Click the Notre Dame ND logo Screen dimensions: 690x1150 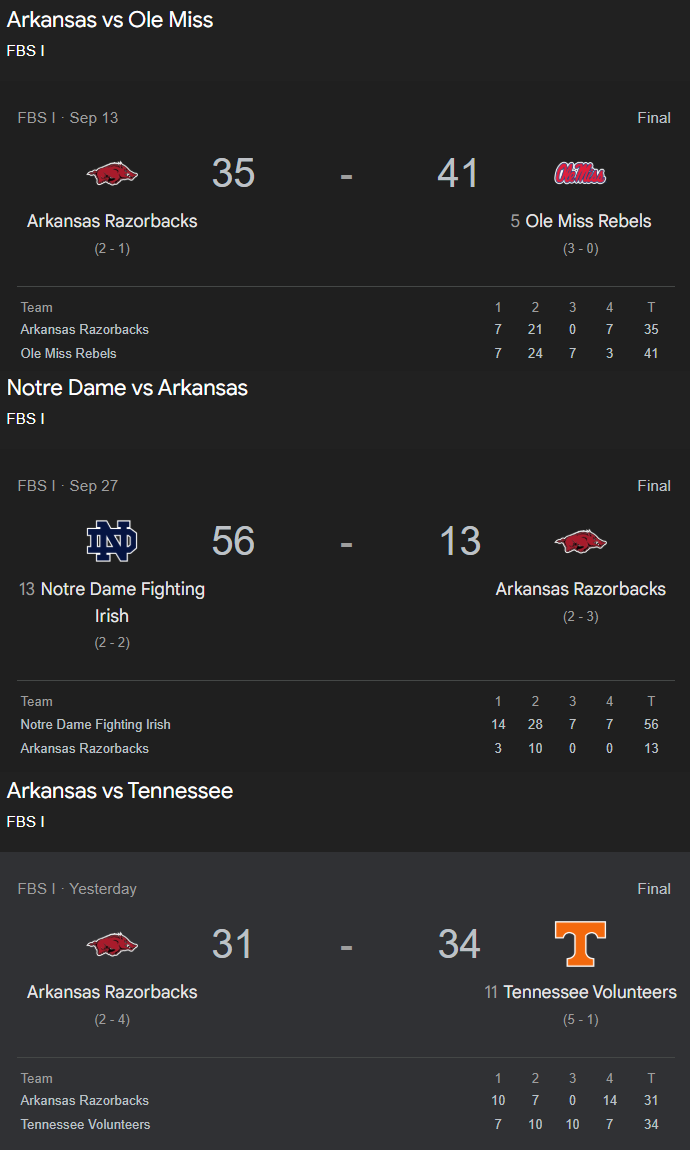point(112,541)
